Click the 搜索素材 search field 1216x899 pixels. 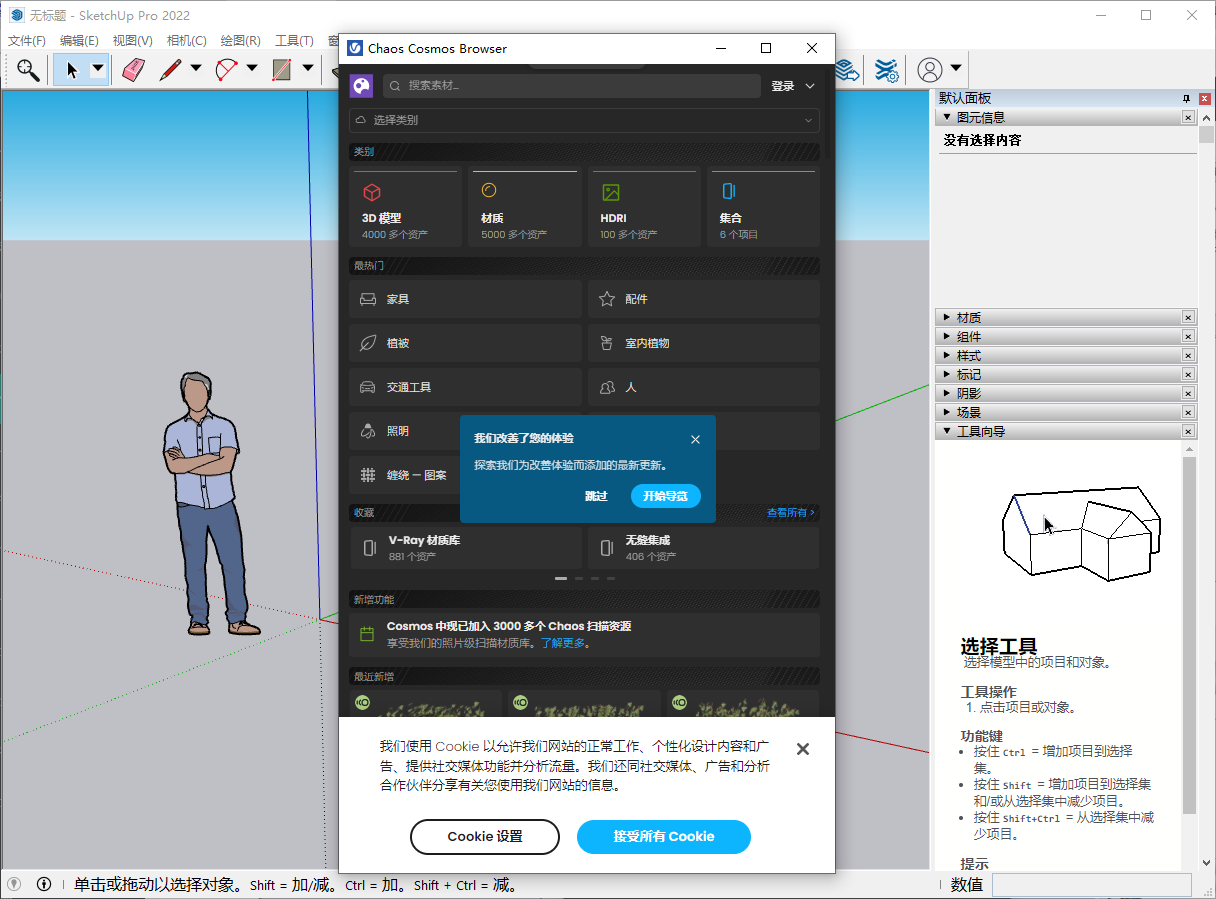(x=571, y=86)
